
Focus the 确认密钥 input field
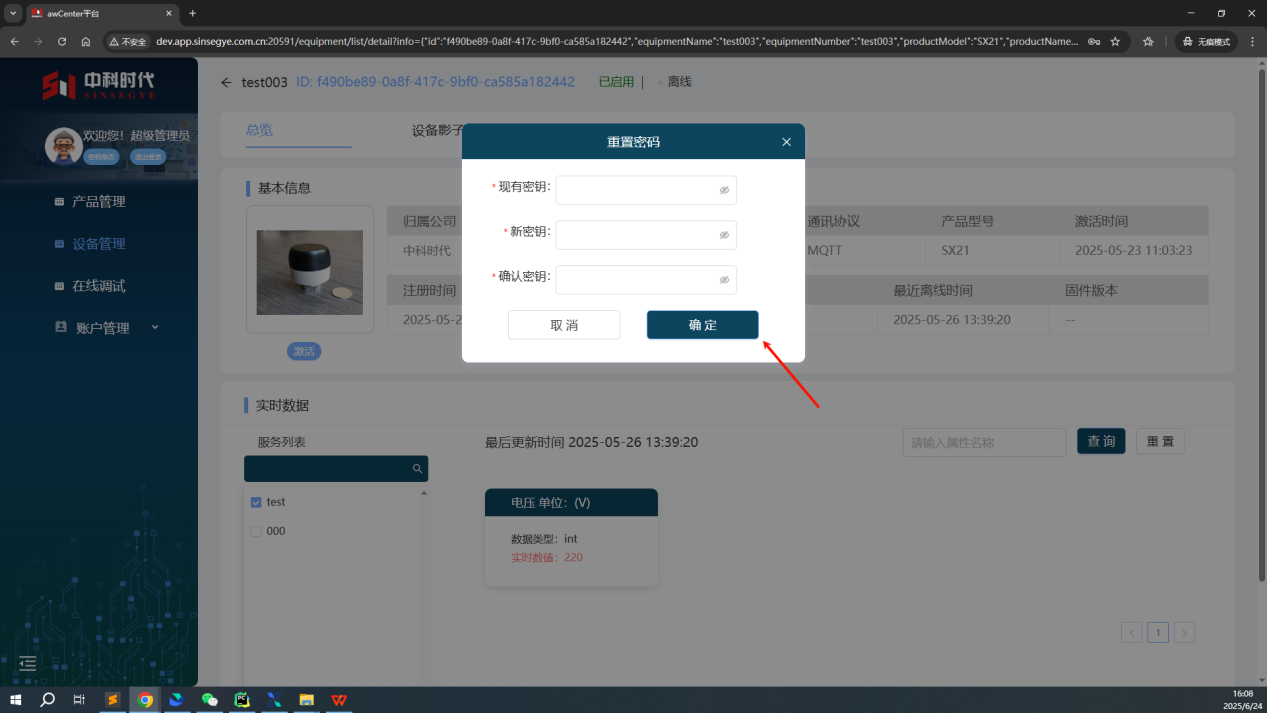(x=646, y=280)
